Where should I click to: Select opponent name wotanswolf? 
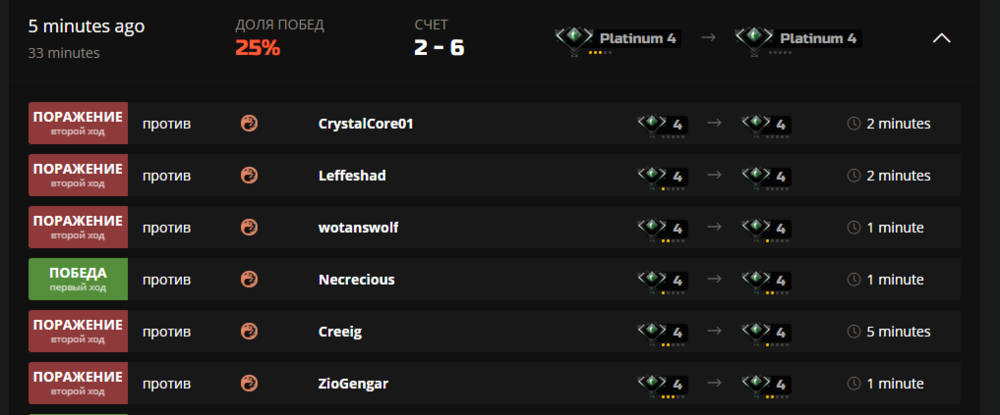[358, 228]
